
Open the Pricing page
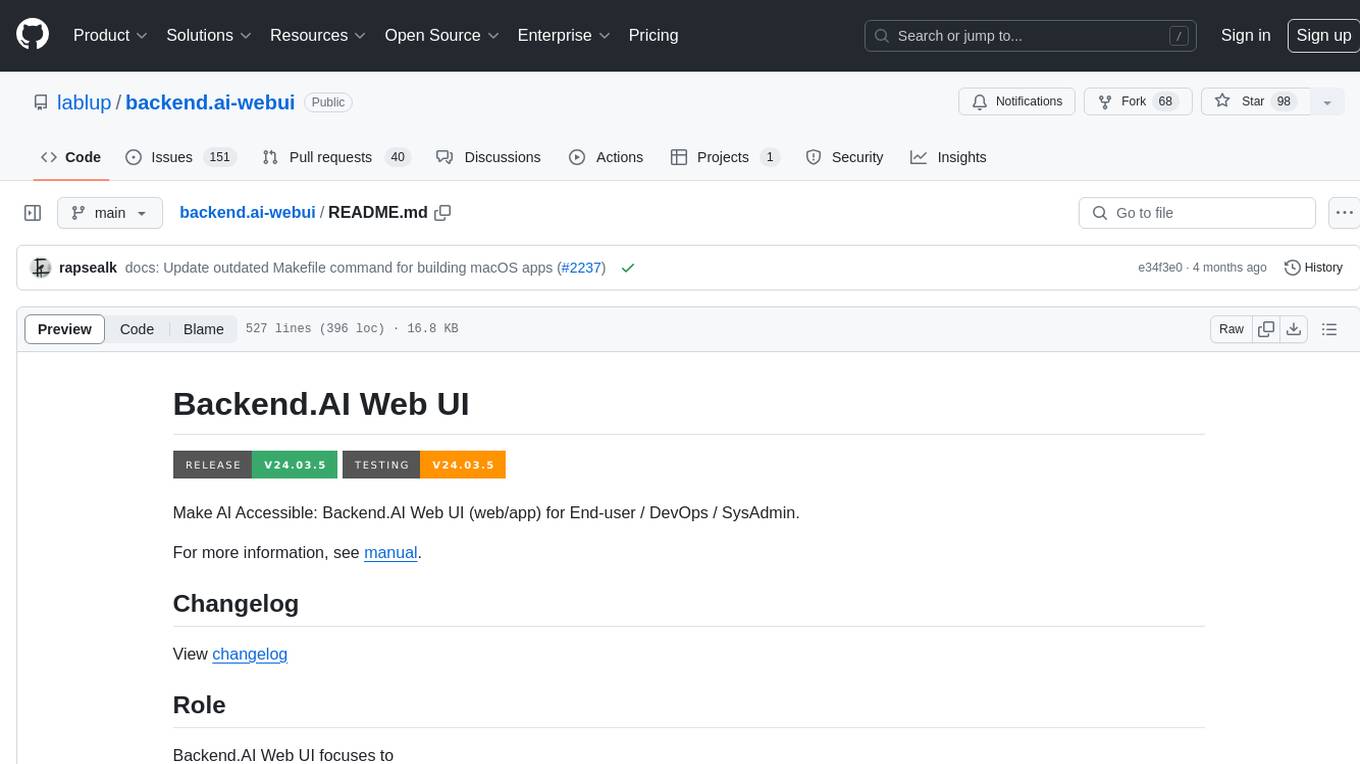tap(653, 35)
